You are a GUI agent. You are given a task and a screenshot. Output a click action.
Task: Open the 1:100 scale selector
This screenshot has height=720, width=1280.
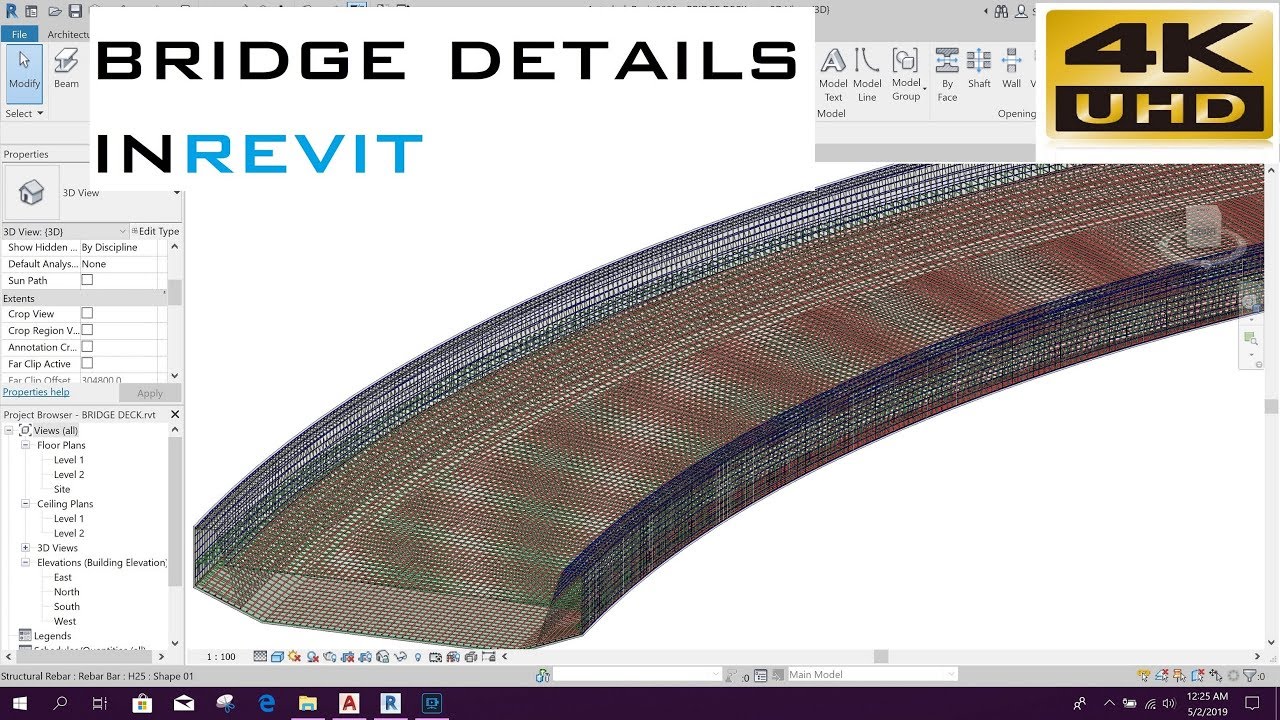click(x=220, y=656)
